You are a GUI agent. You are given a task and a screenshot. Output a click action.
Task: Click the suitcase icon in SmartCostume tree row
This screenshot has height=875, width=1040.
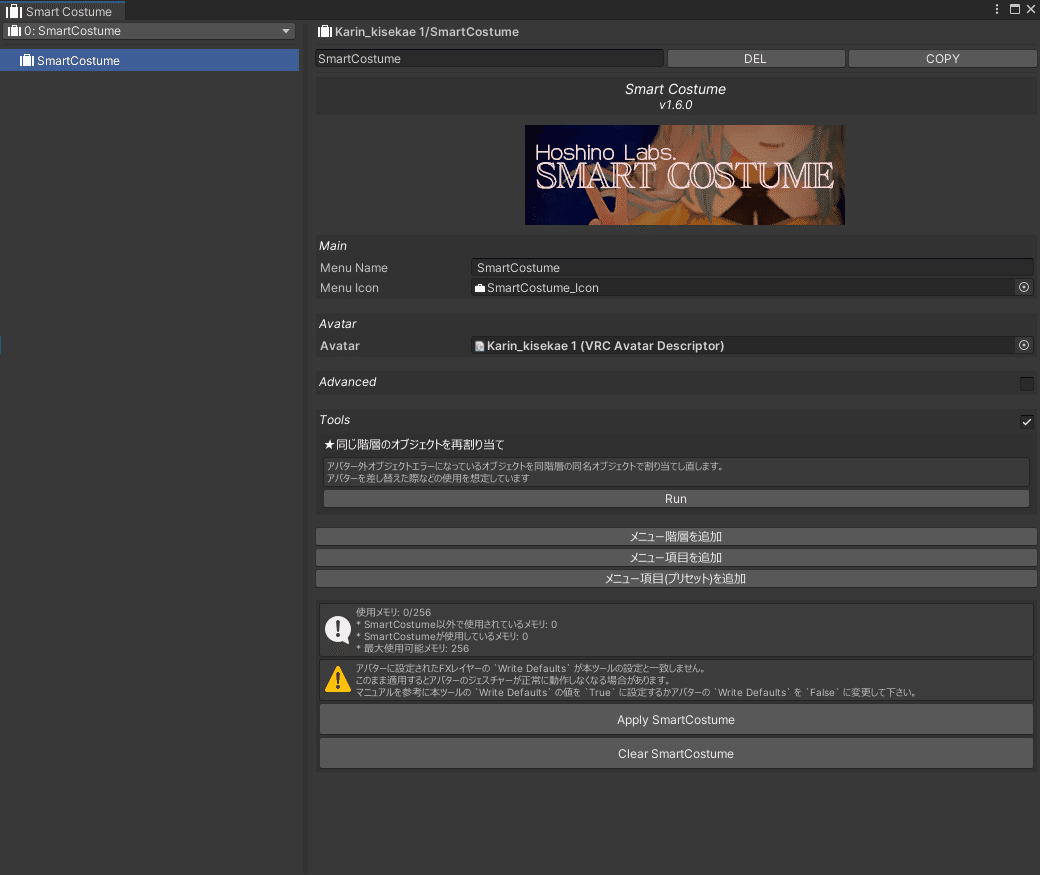27,60
